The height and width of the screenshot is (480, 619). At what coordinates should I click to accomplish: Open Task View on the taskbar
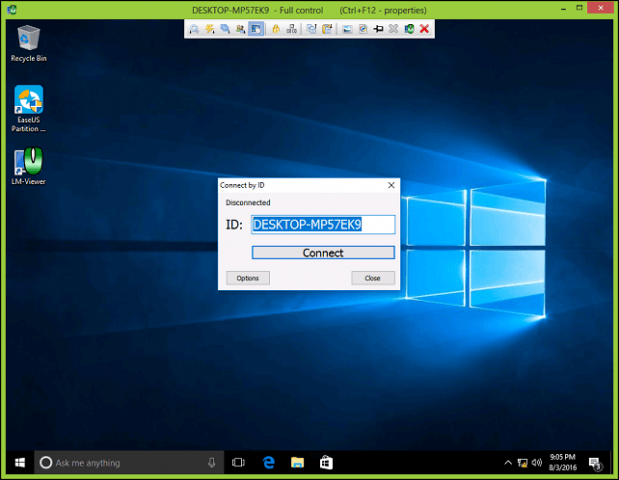[238, 463]
